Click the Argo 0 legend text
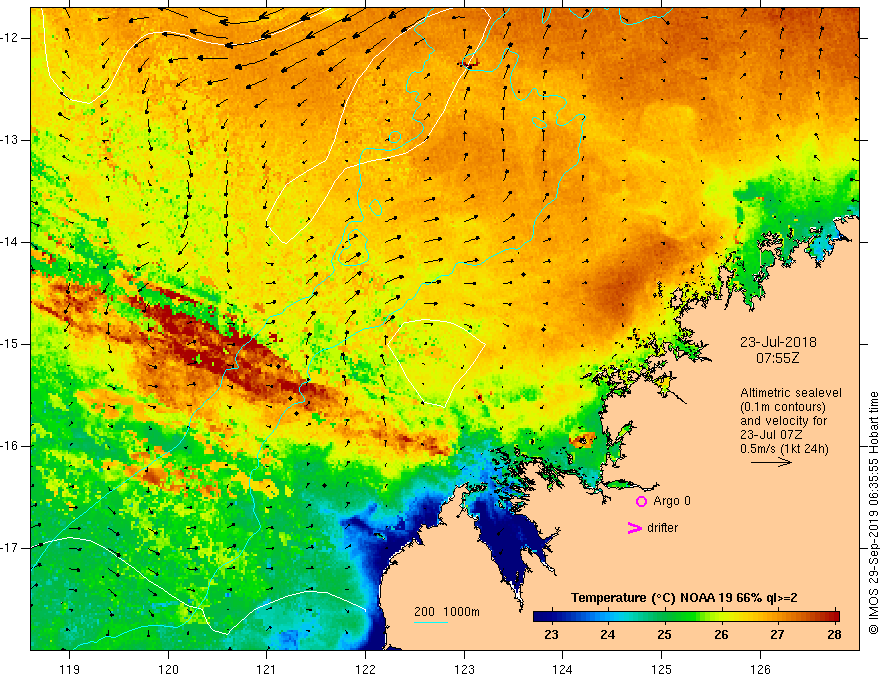This screenshot has height=680, width=880. coord(672,501)
